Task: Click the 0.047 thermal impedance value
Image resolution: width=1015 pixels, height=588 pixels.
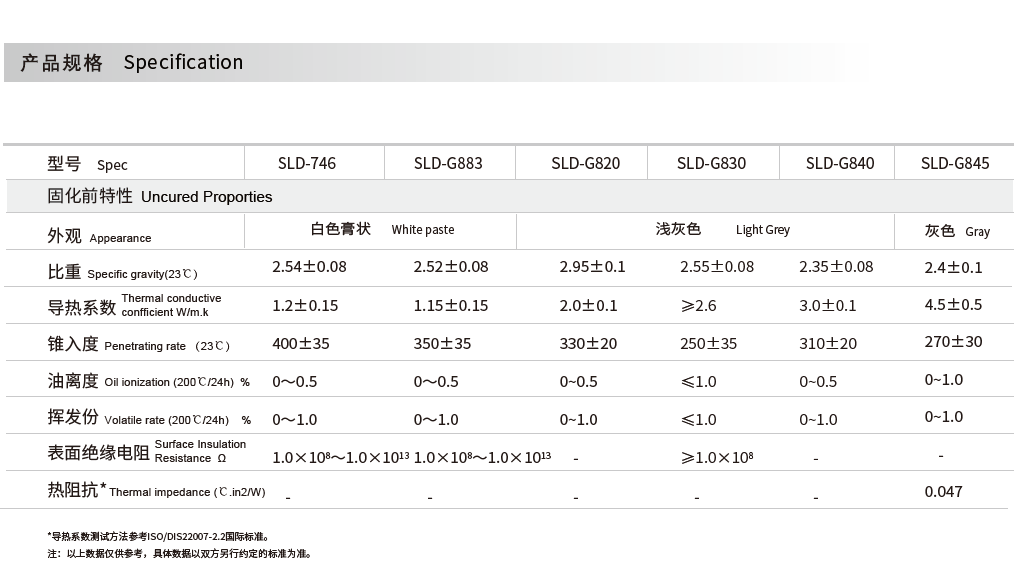Action: [943, 492]
